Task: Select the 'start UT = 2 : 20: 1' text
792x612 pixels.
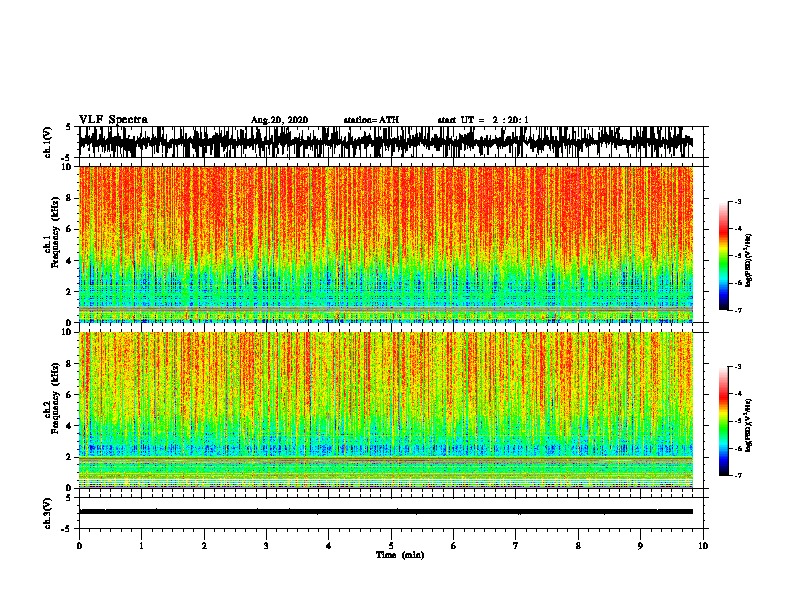Action: pyautogui.click(x=483, y=120)
